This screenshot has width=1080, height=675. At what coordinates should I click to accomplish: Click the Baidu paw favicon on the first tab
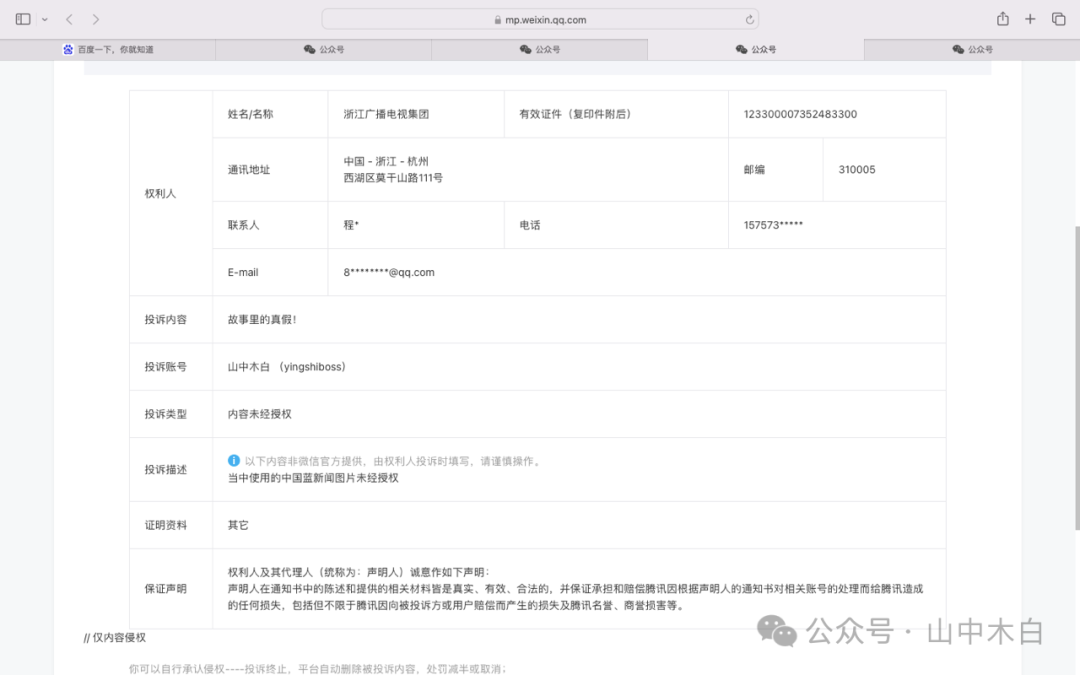[x=68, y=50]
